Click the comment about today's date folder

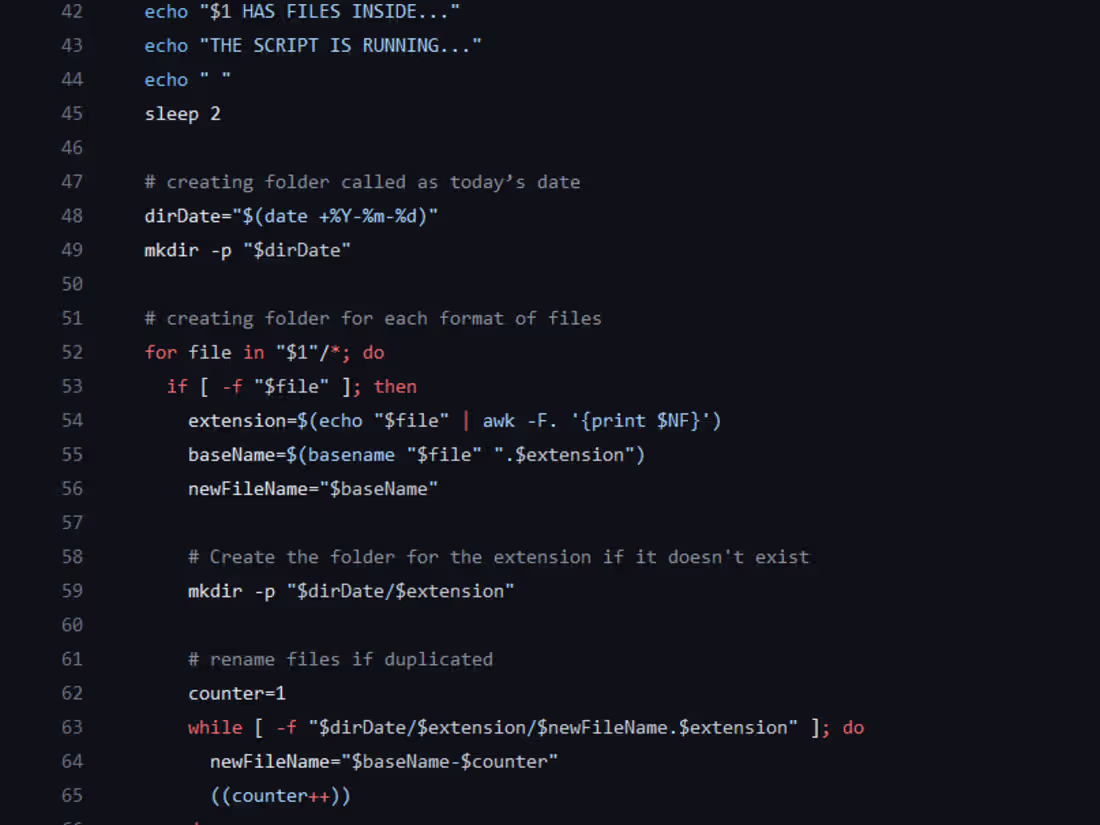[x=362, y=182]
